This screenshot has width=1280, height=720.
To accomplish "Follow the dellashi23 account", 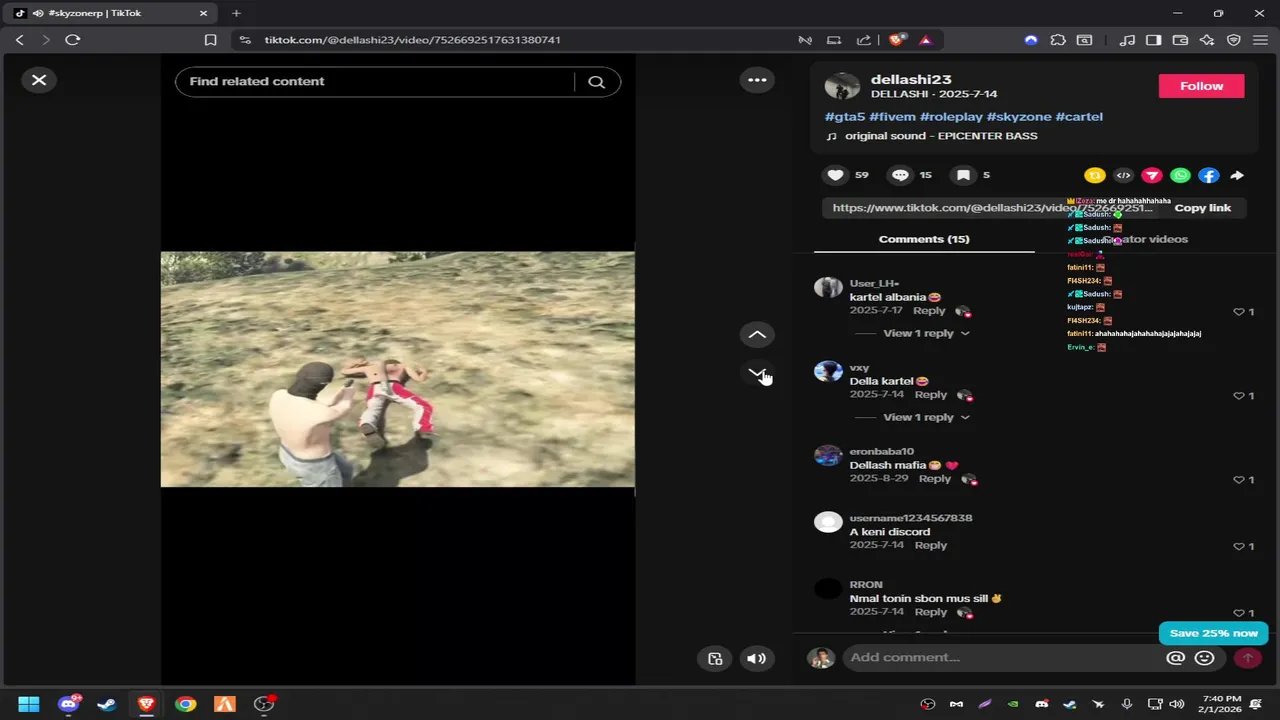I will [1201, 86].
